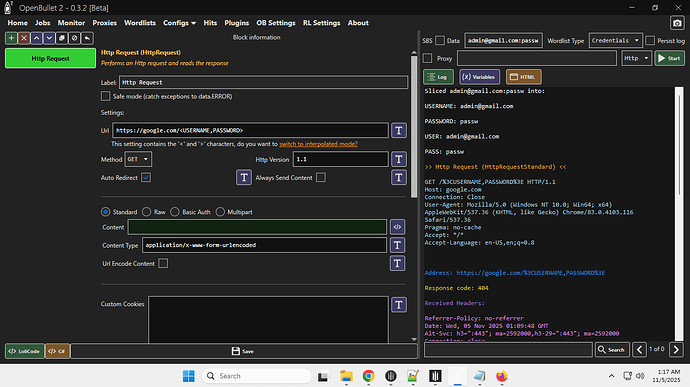Image resolution: width=690 pixels, height=387 pixels.
Task: Toggle variable mode for the Auto Redirect setting
Action: click(244, 177)
